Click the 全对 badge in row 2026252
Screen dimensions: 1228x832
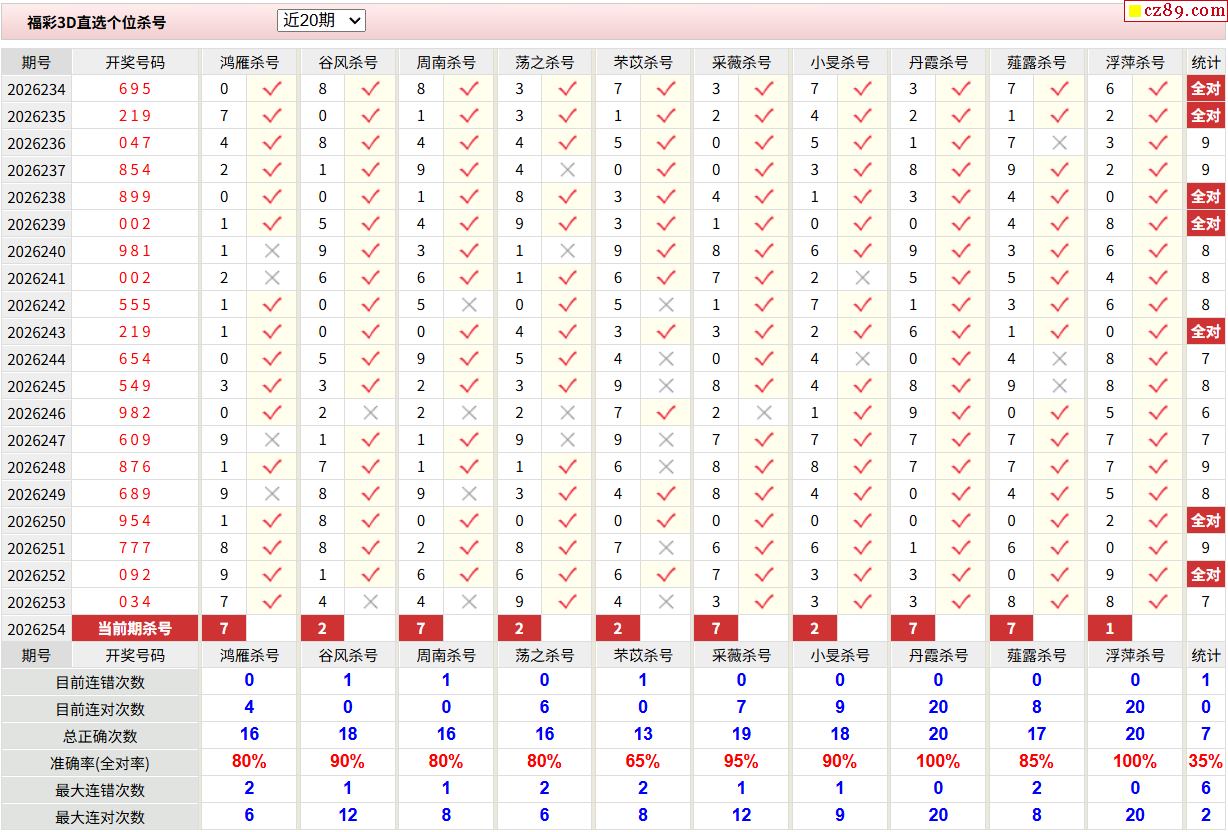tap(1206, 575)
